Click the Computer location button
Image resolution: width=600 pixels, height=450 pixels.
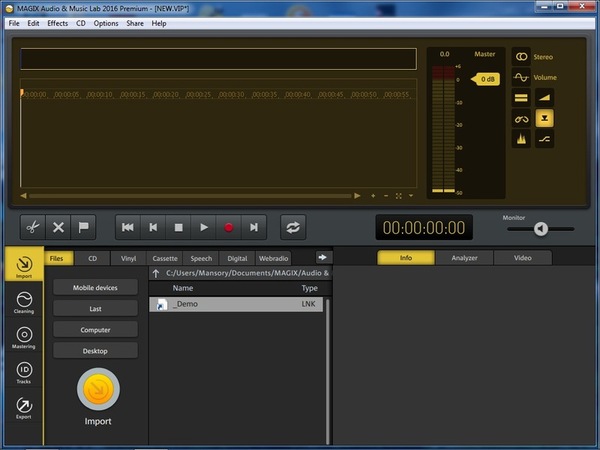coord(95,330)
